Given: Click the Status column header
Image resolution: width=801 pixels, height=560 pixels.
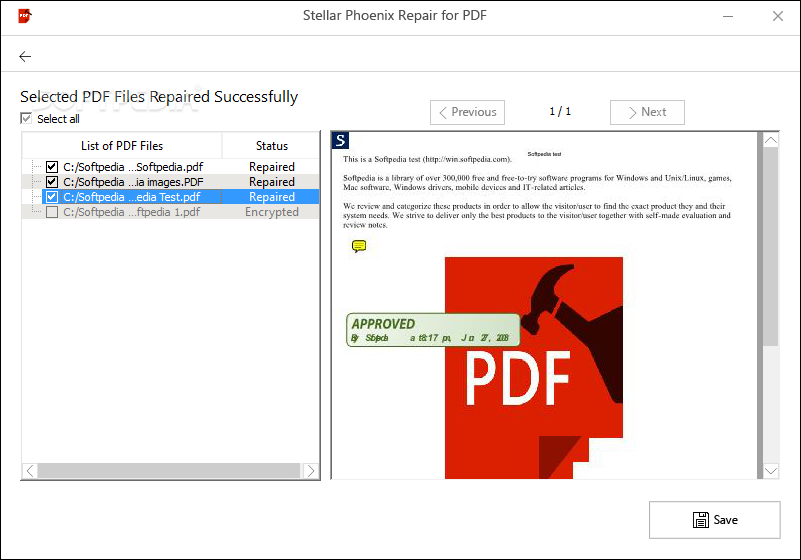Looking at the screenshot, I should (x=271, y=145).
